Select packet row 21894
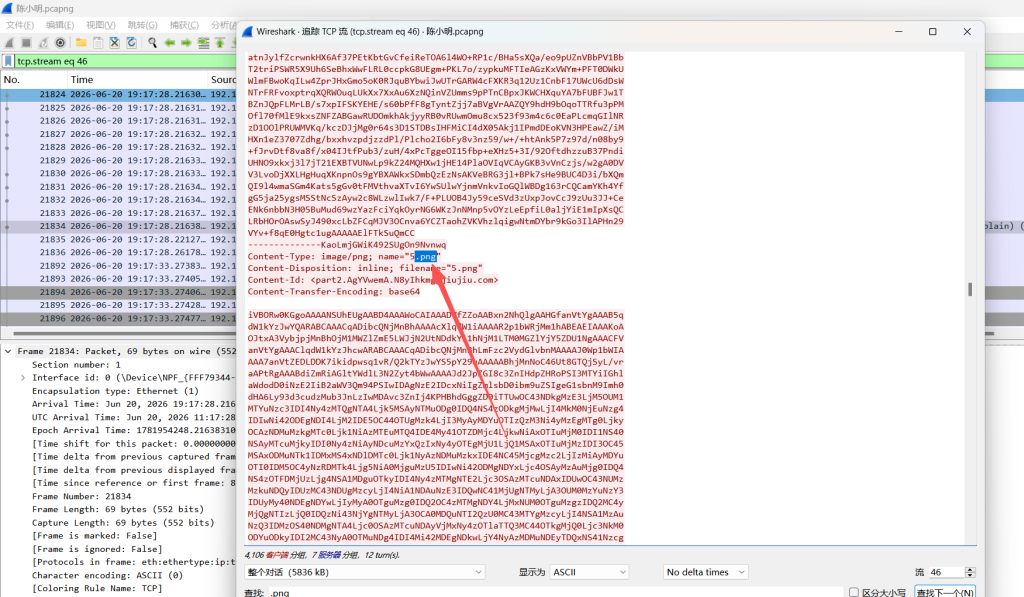This screenshot has height=597, width=1024. [x=118, y=292]
